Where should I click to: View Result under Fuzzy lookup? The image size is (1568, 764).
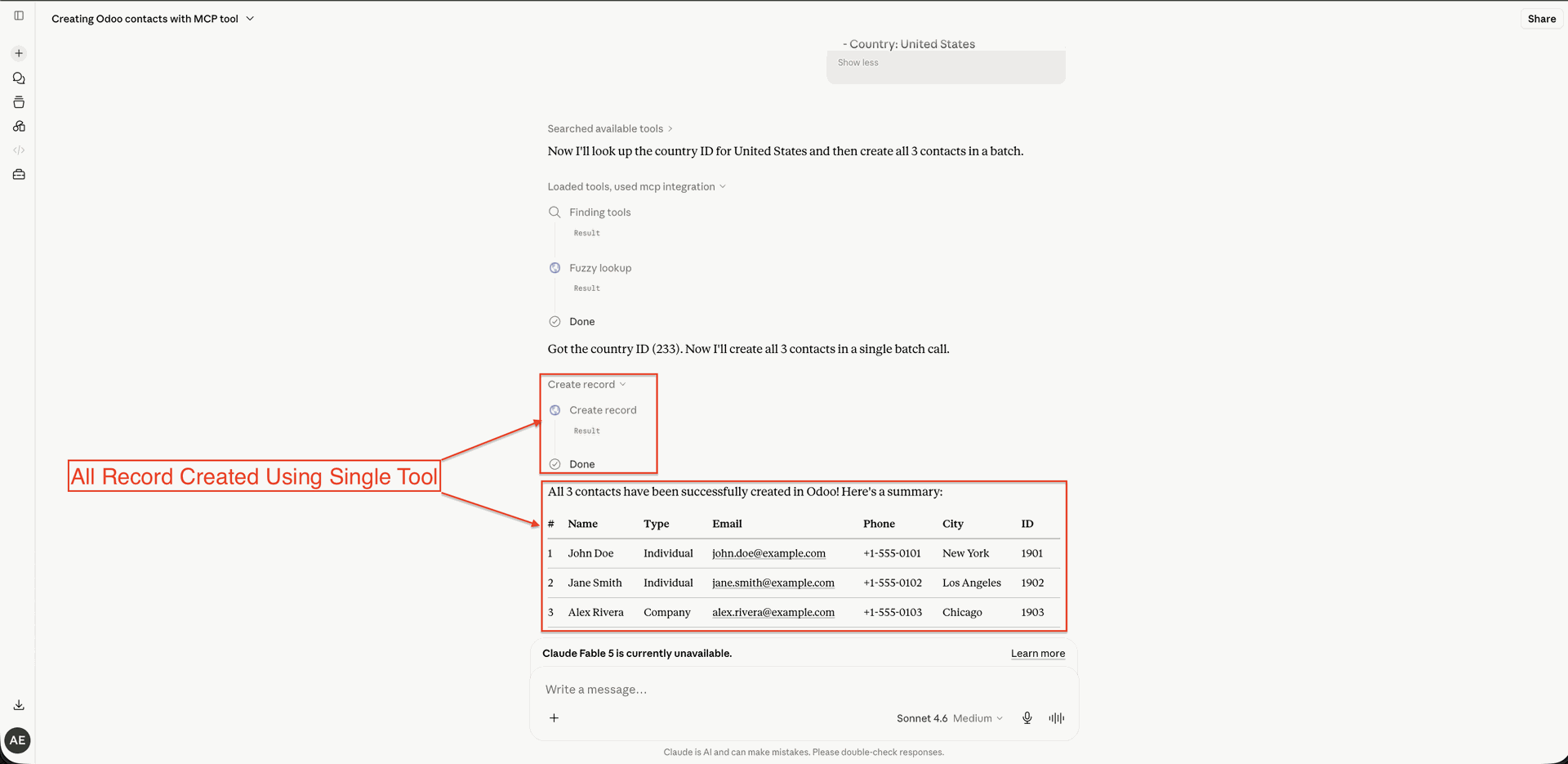click(586, 288)
